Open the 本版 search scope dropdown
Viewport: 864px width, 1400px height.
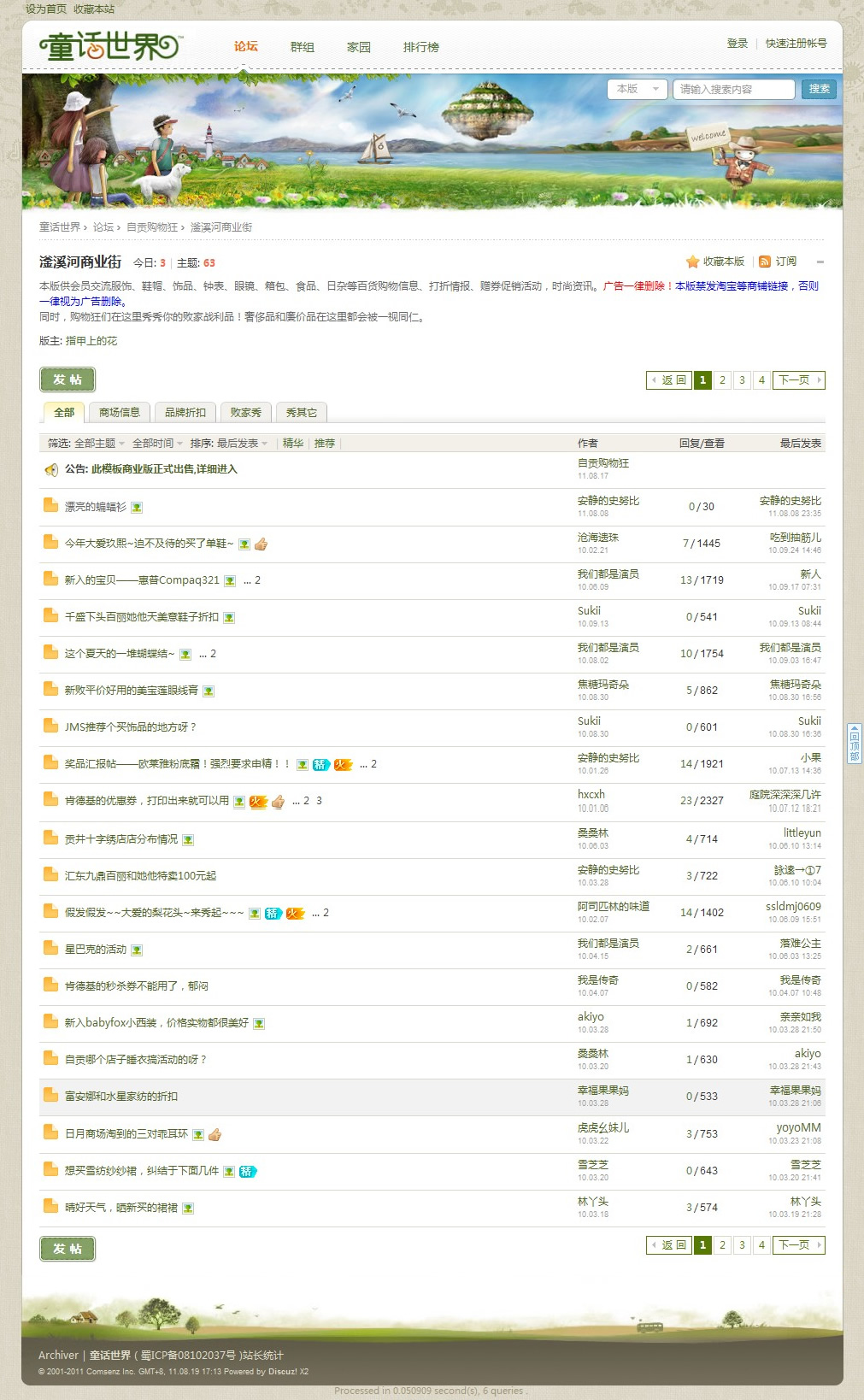coord(638,89)
